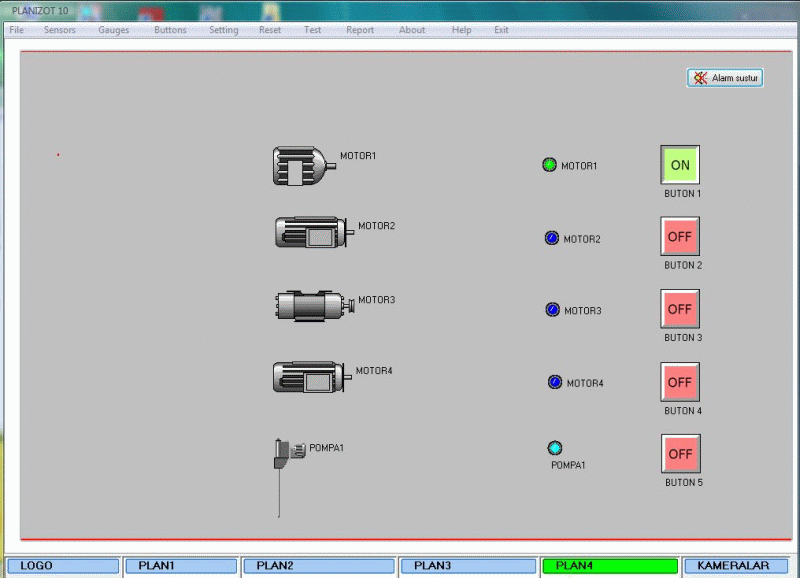Open the Test menu

(x=312, y=30)
